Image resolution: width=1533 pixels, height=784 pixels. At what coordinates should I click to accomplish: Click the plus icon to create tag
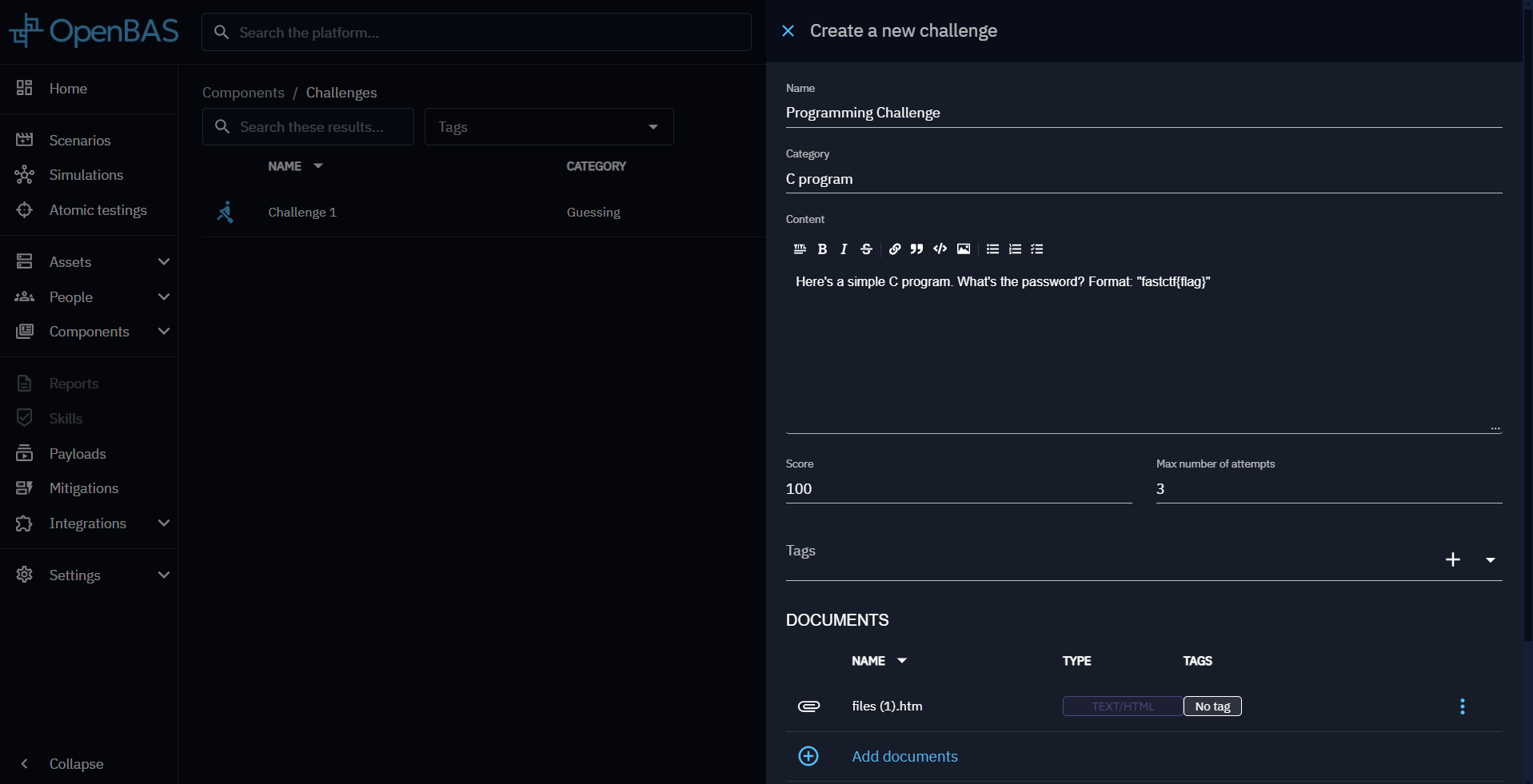click(1453, 559)
